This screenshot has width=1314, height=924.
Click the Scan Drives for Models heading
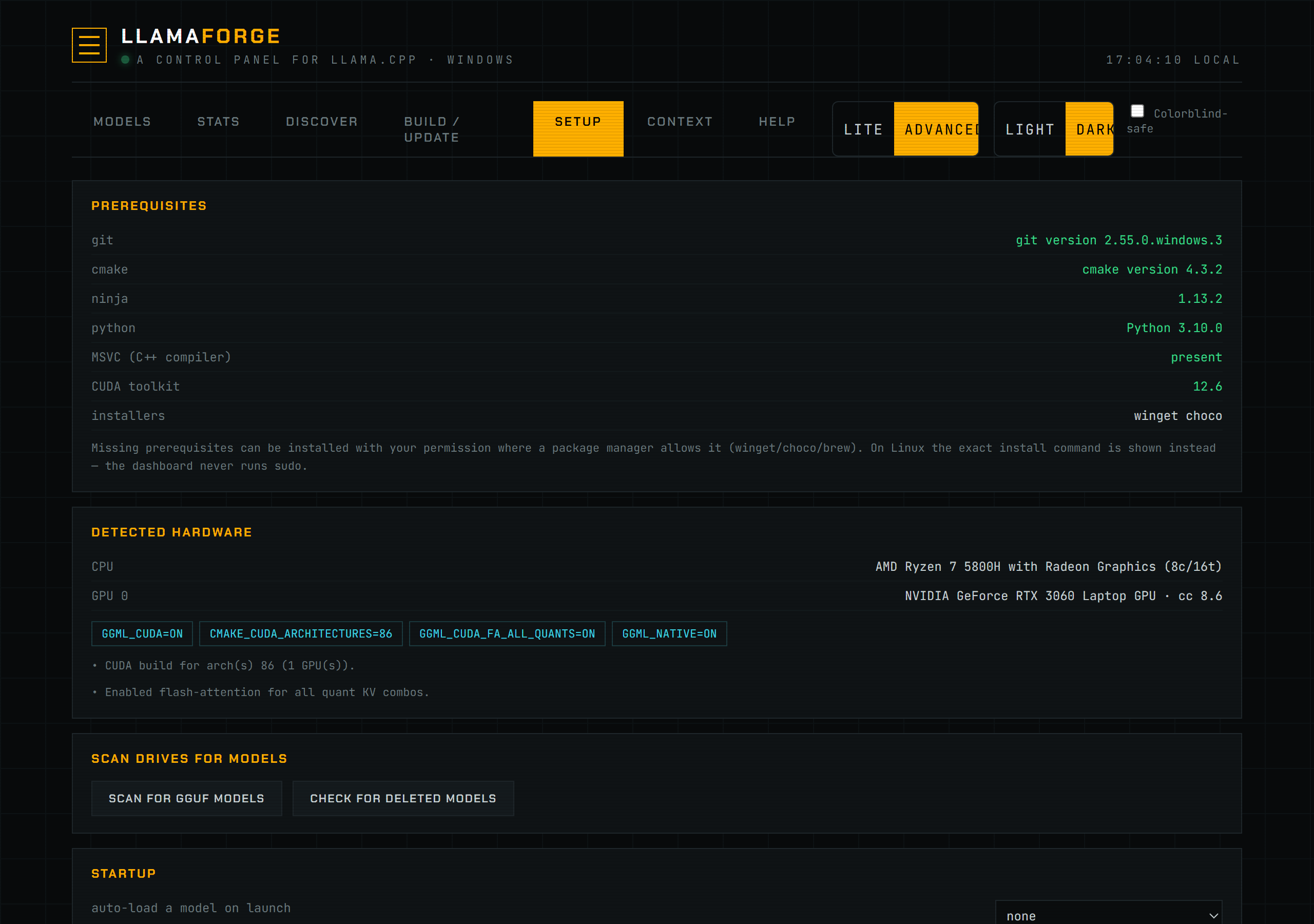tap(189, 759)
